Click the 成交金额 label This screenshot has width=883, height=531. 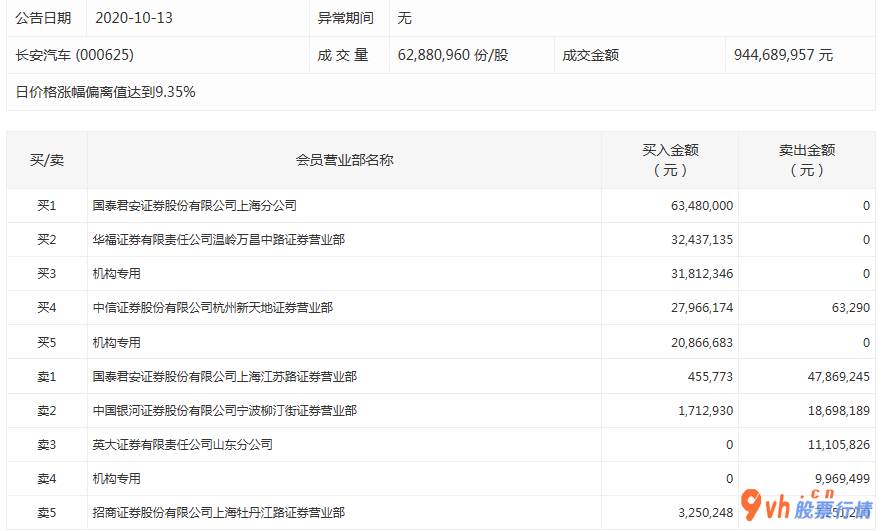coord(591,55)
